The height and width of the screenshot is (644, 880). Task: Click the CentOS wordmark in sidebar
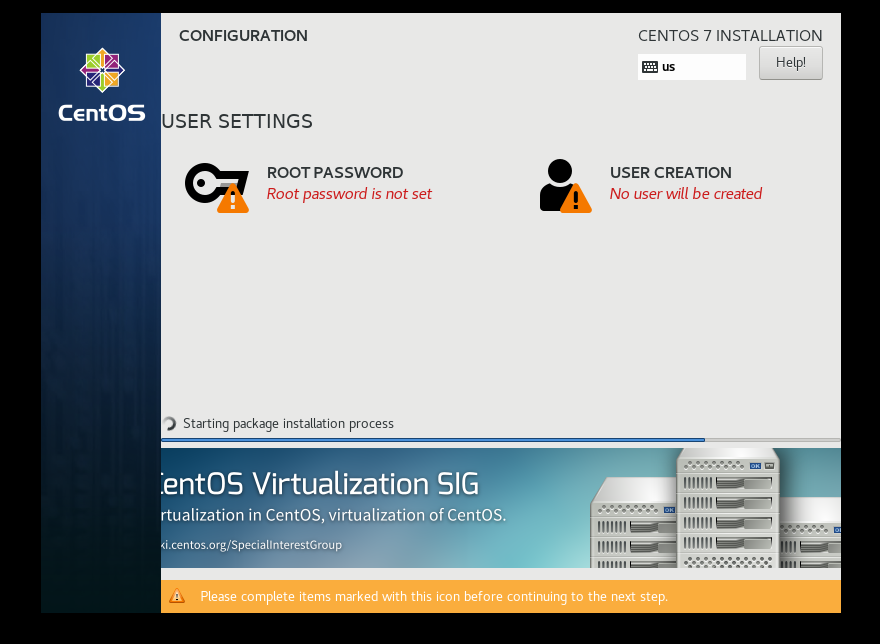coord(102,113)
